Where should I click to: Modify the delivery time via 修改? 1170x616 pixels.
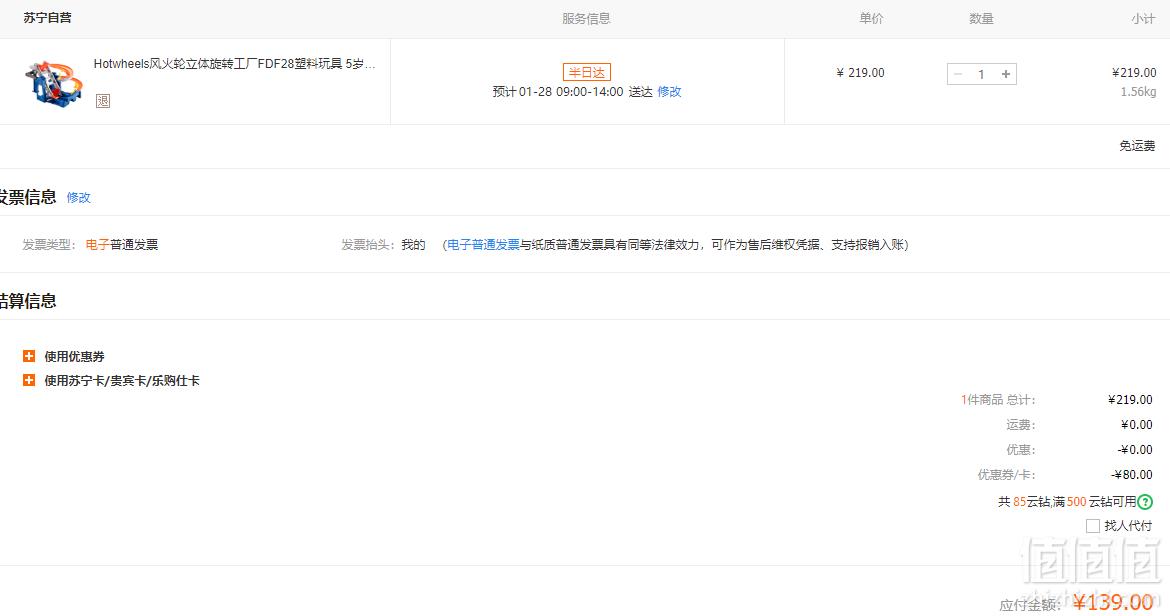click(669, 92)
